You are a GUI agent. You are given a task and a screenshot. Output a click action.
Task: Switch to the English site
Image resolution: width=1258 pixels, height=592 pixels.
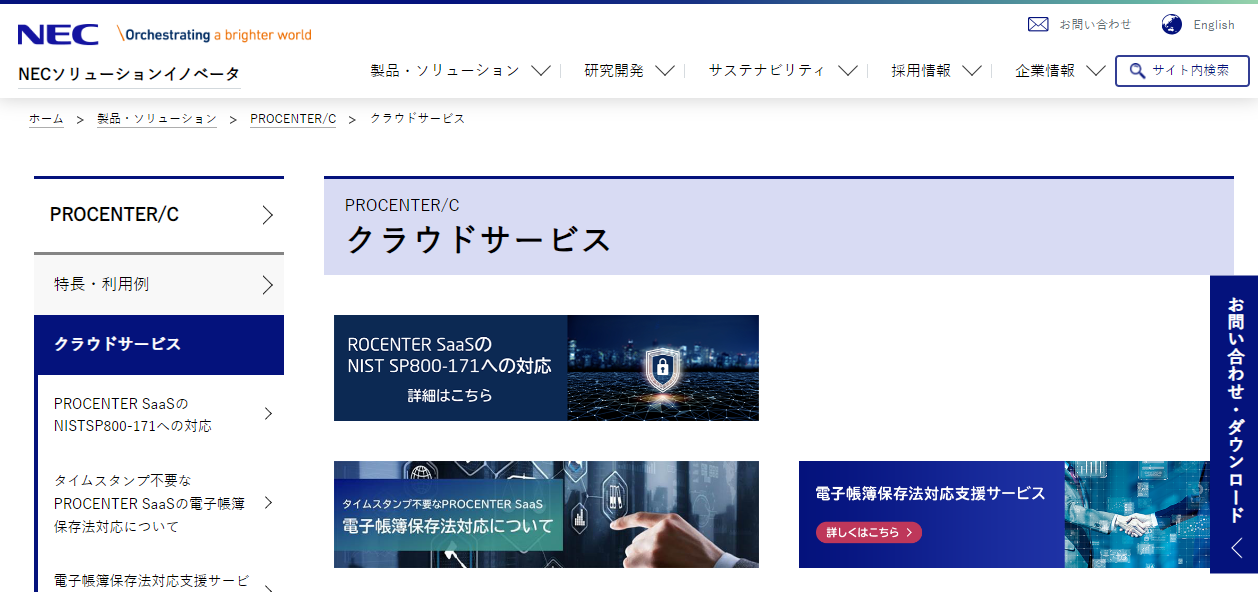coord(1214,25)
